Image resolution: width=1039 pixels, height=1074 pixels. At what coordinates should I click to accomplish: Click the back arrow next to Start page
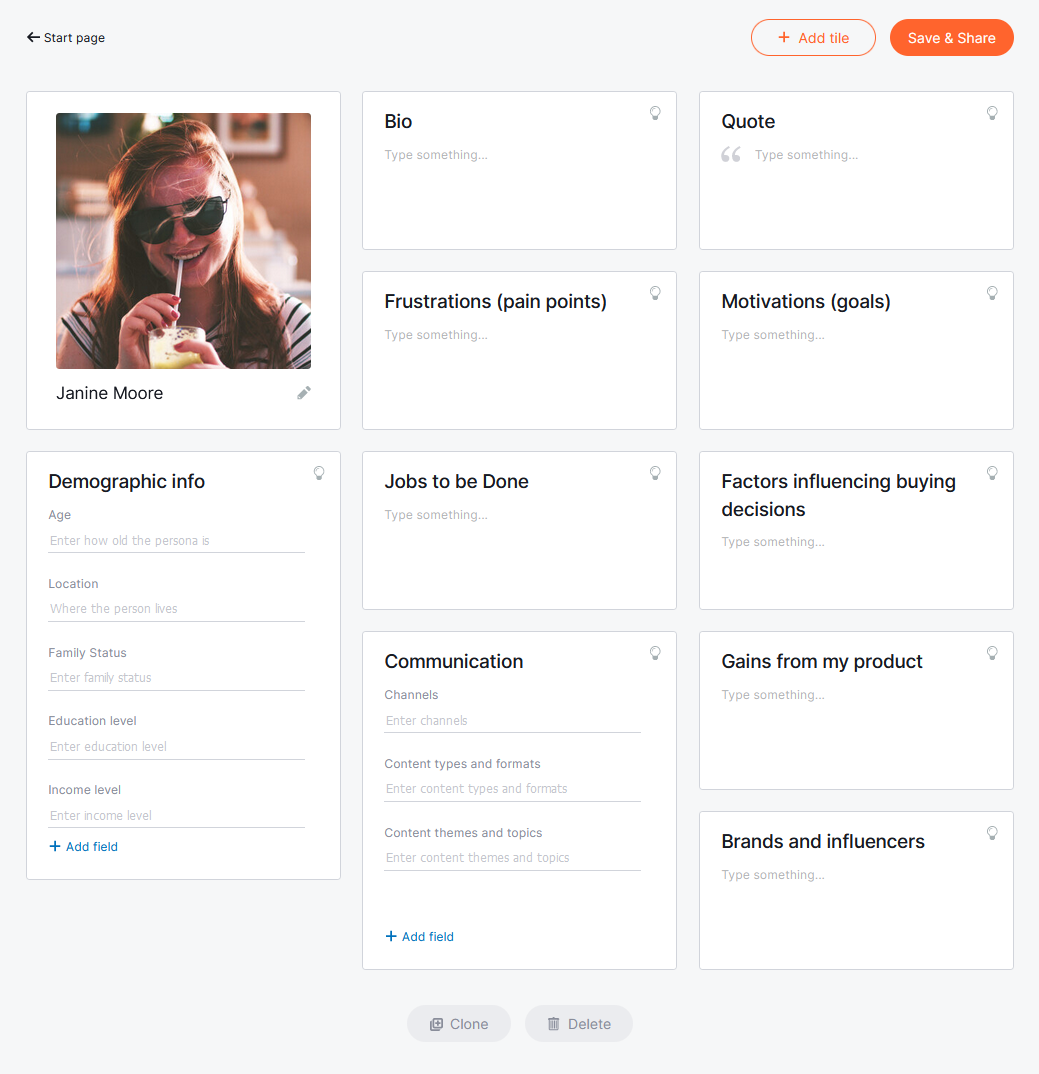pyautogui.click(x=31, y=37)
